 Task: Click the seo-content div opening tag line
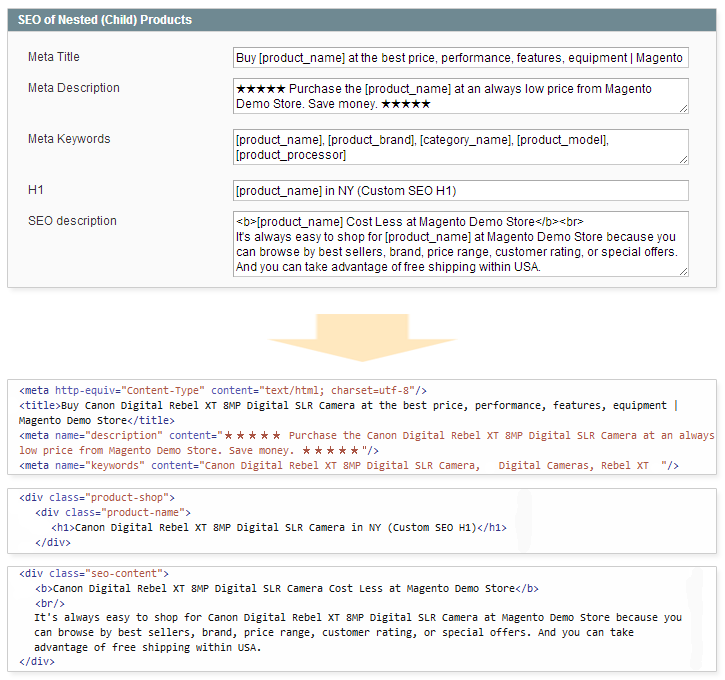click(94, 574)
